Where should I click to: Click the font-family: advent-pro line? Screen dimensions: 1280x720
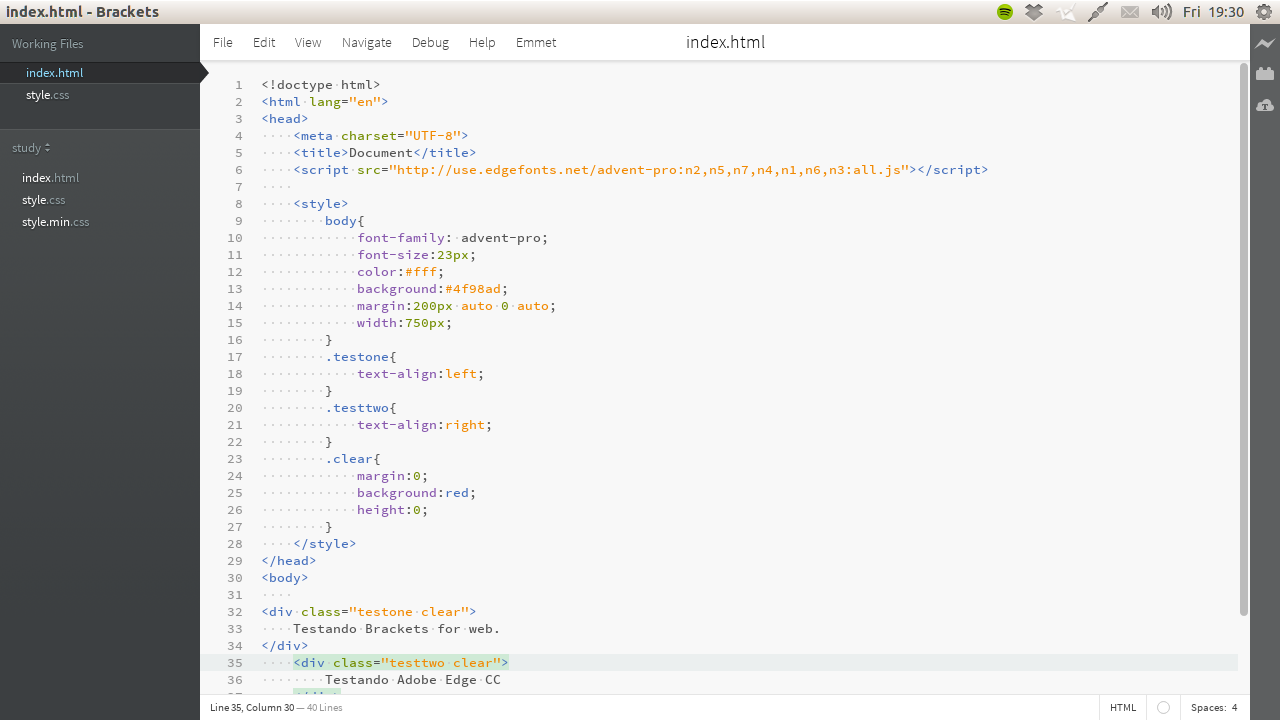[x=453, y=238]
